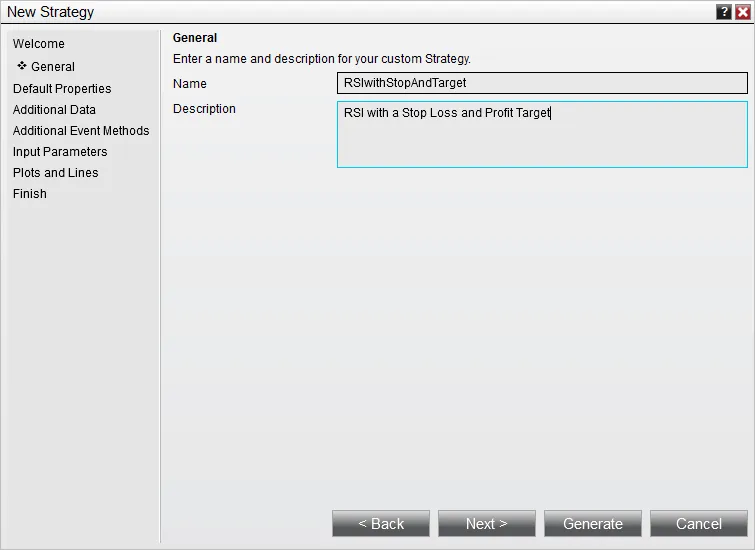Select the General step in sidebar

[52, 66]
